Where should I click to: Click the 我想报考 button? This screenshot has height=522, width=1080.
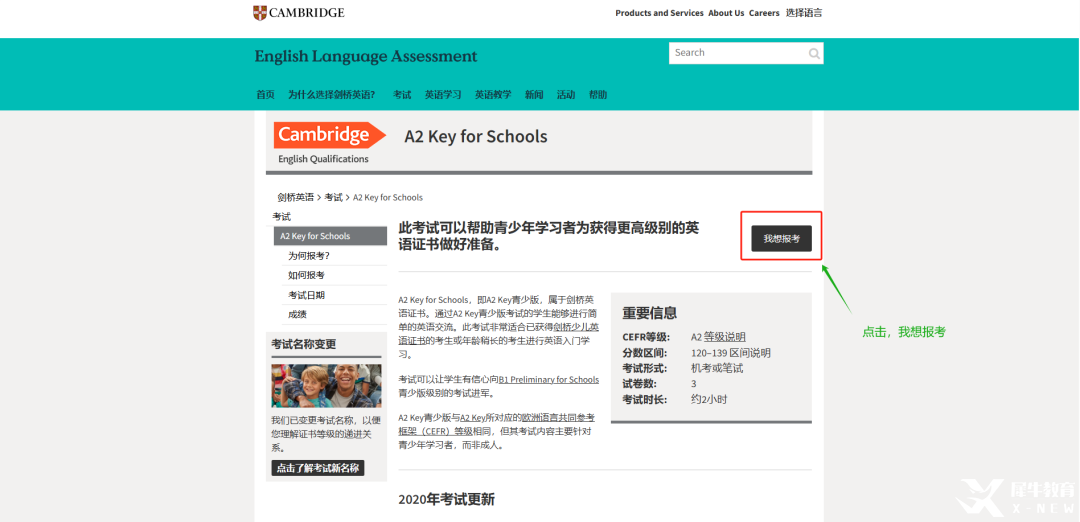pyautogui.click(x=782, y=238)
